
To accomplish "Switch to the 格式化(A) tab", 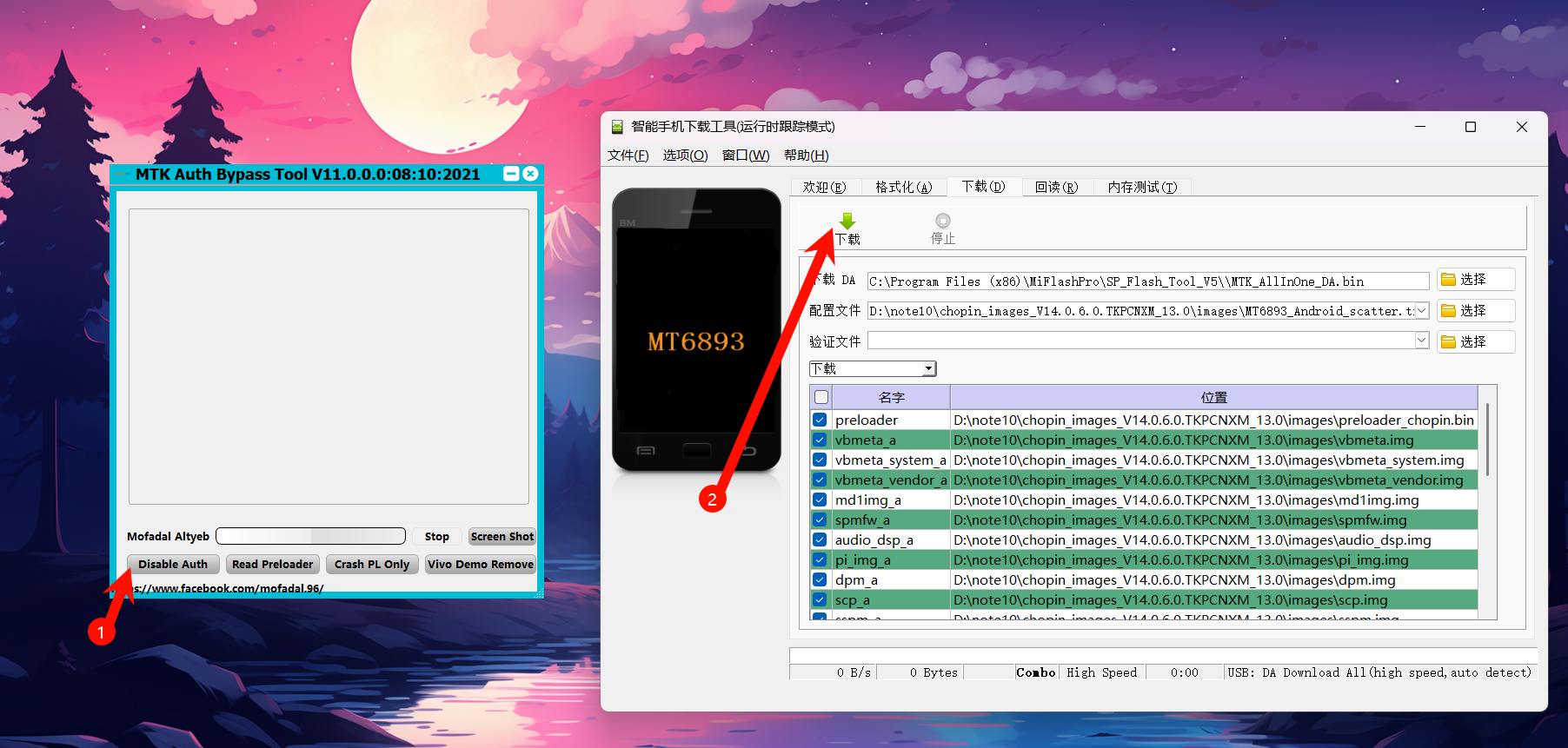I will click(x=903, y=187).
